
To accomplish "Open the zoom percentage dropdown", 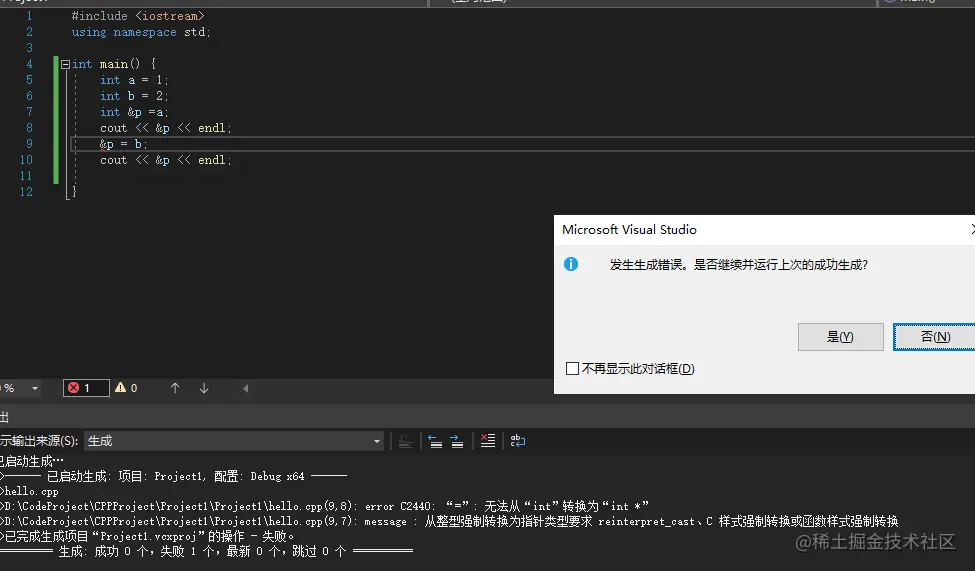I will [34, 388].
